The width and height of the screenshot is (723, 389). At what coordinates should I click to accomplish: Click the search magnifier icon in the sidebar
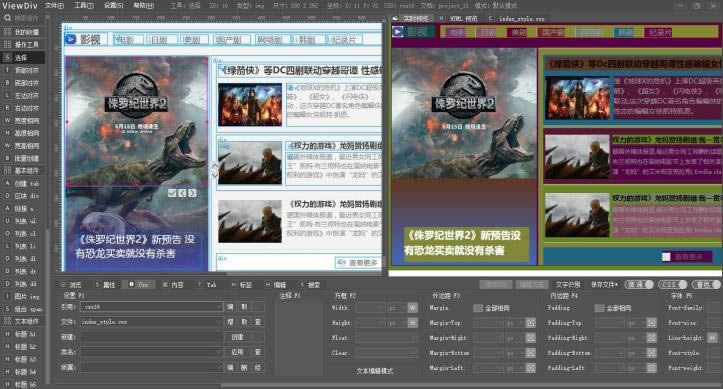7,18
